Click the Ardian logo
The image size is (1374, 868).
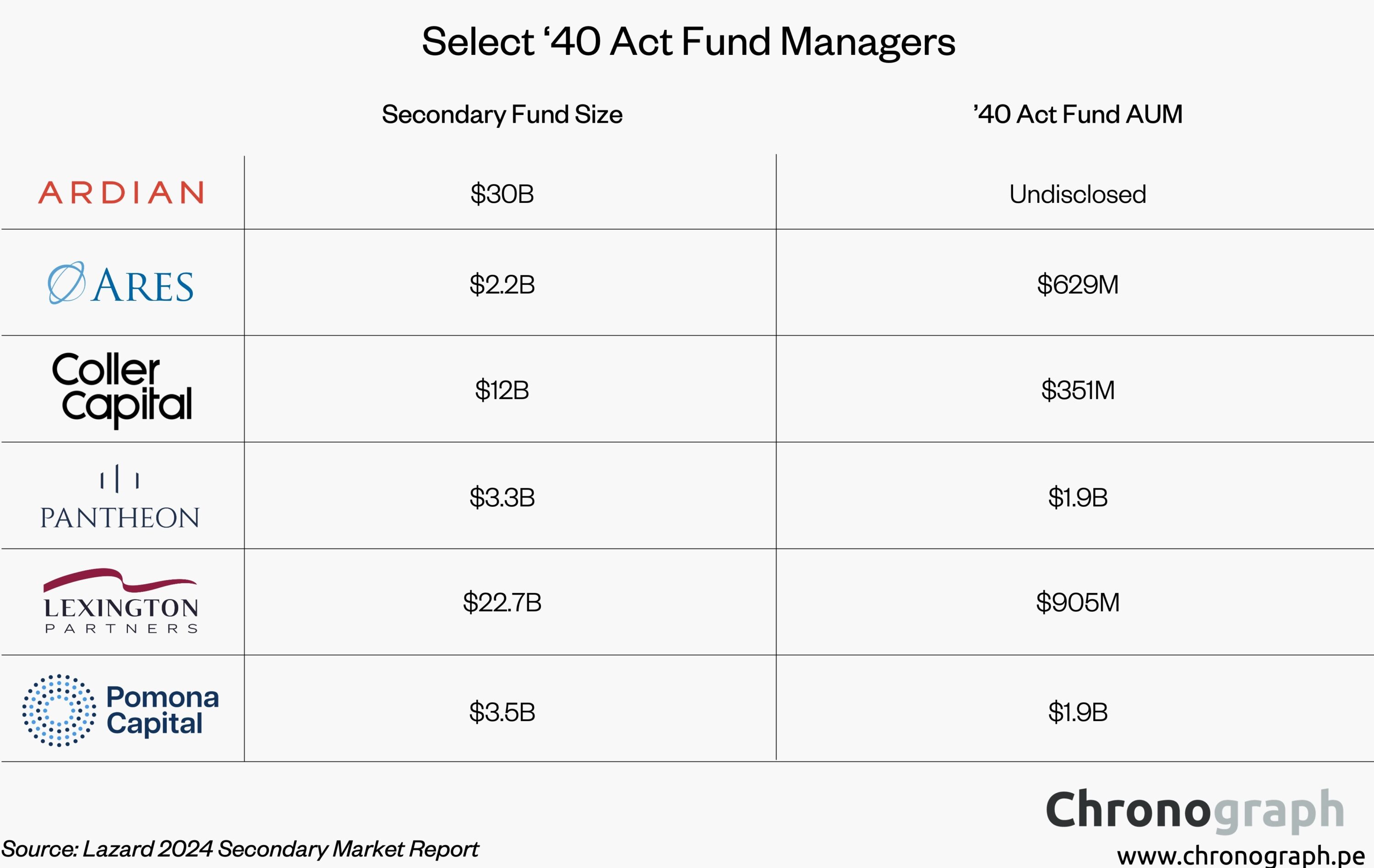[120, 193]
